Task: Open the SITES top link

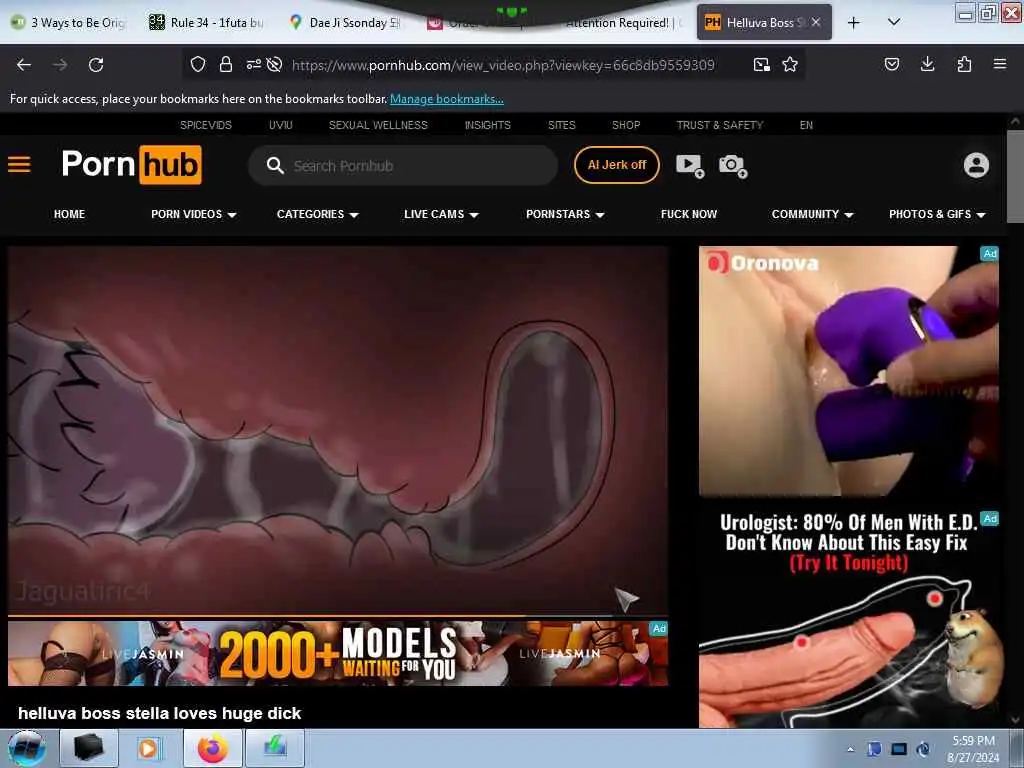Action: (x=562, y=125)
